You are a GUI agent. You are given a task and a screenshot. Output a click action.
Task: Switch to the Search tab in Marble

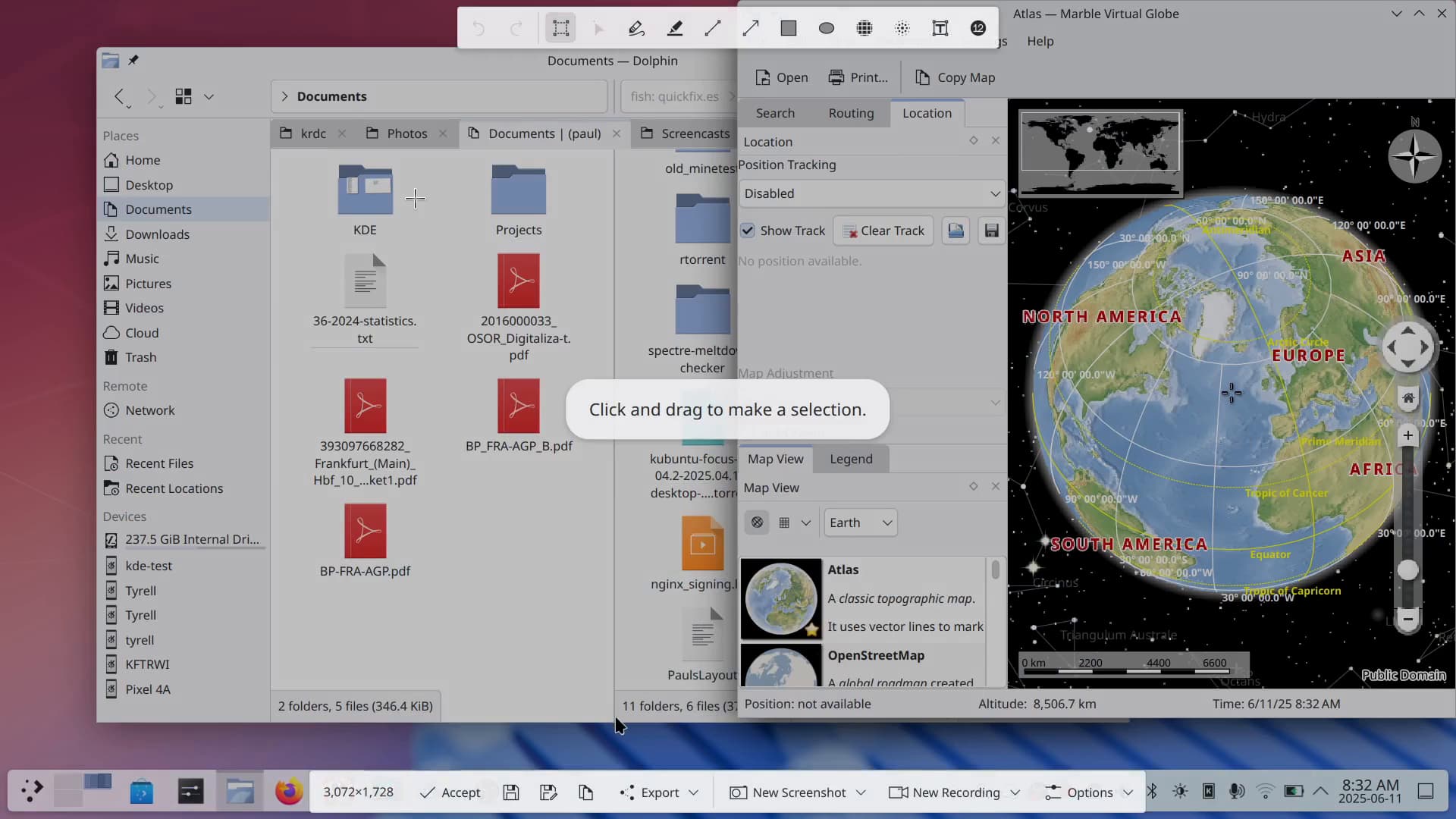775,113
